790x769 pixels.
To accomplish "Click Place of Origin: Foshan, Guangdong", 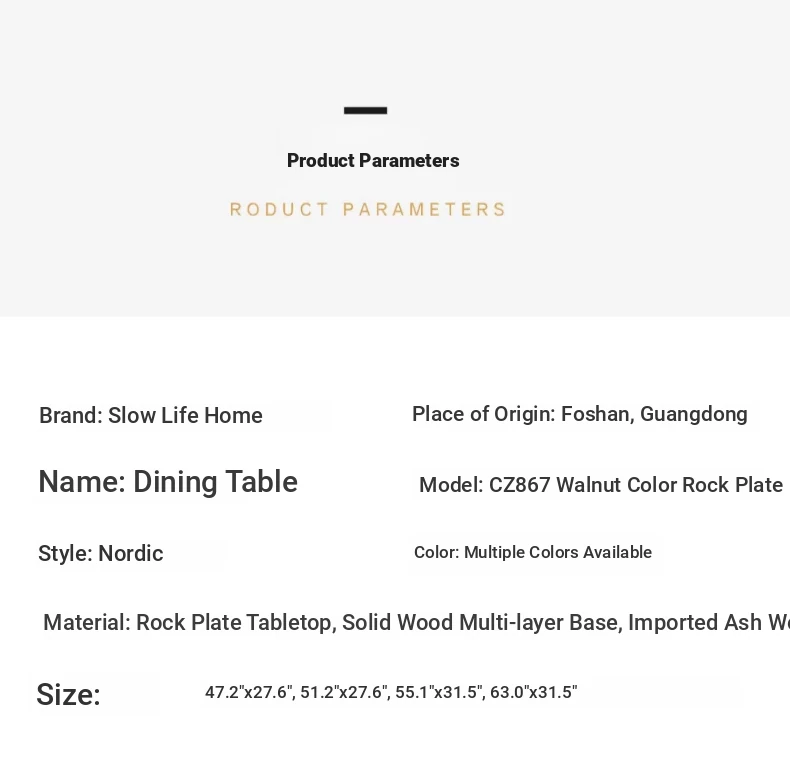I will pos(579,414).
